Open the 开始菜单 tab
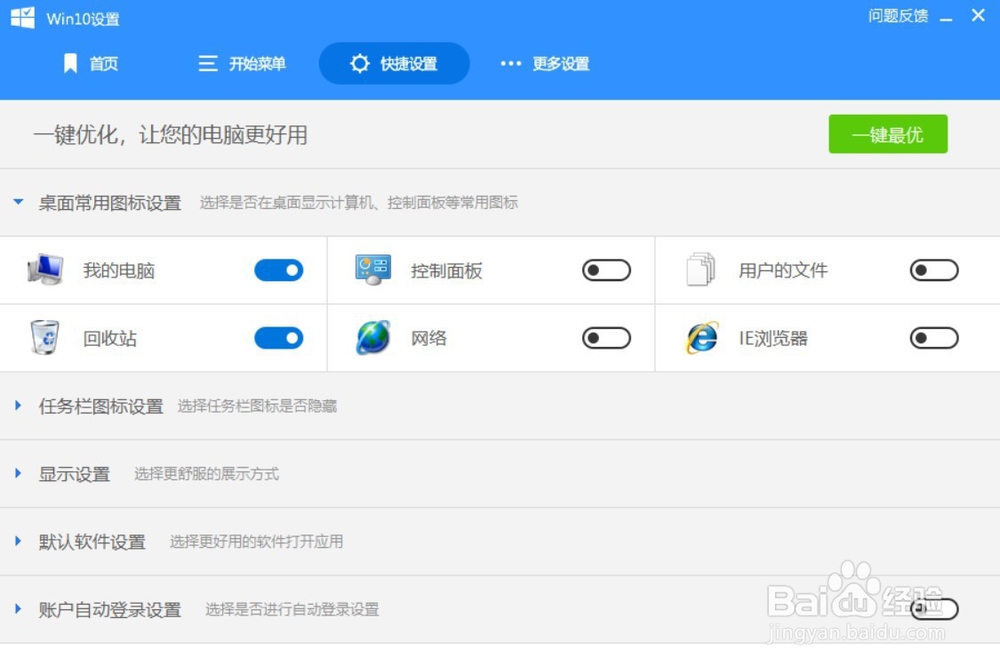This screenshot has height=667, width=1000. [x=242, y=63]
